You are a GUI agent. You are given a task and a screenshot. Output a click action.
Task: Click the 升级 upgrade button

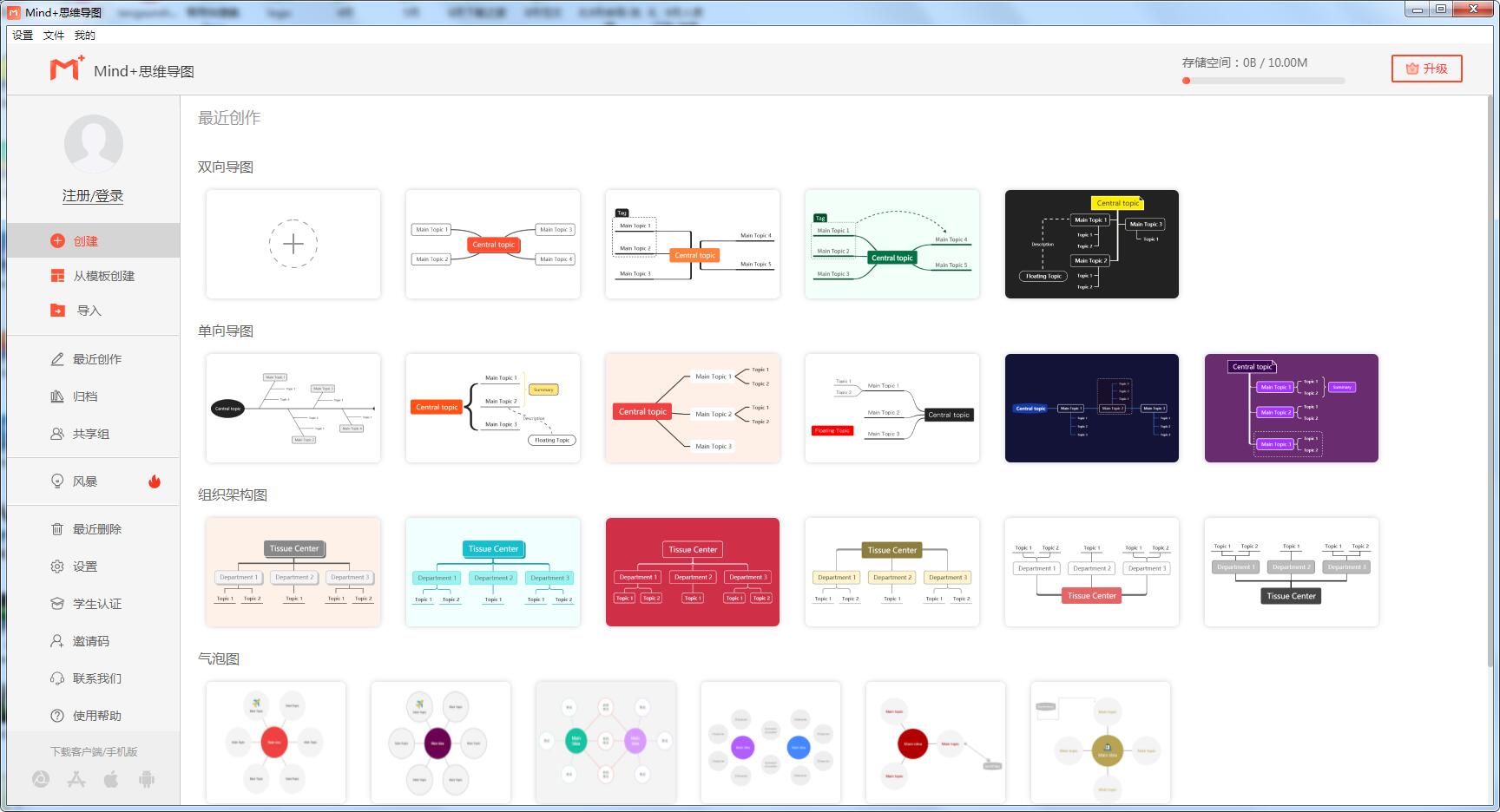(1426, 69)
